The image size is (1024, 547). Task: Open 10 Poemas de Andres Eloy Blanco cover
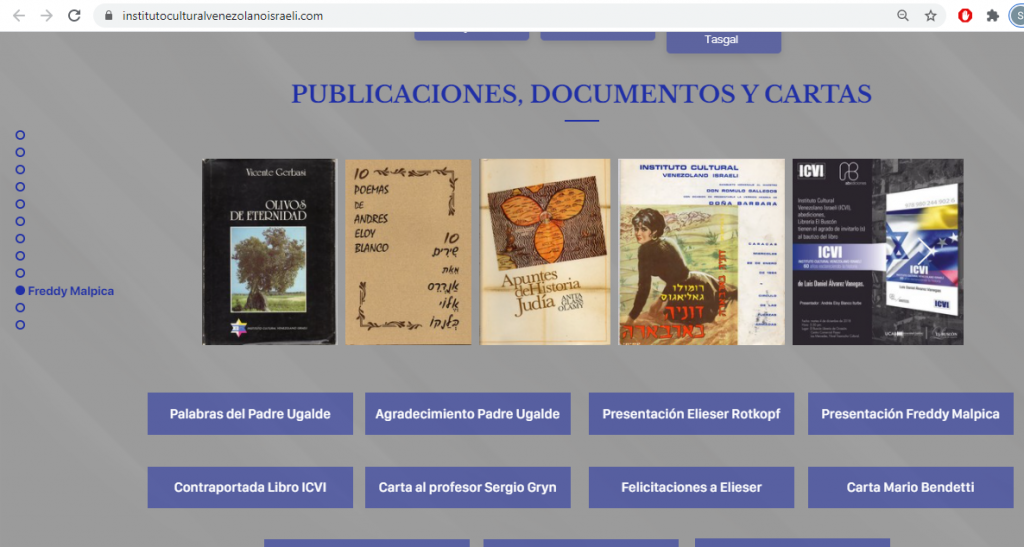coord(408,252)
